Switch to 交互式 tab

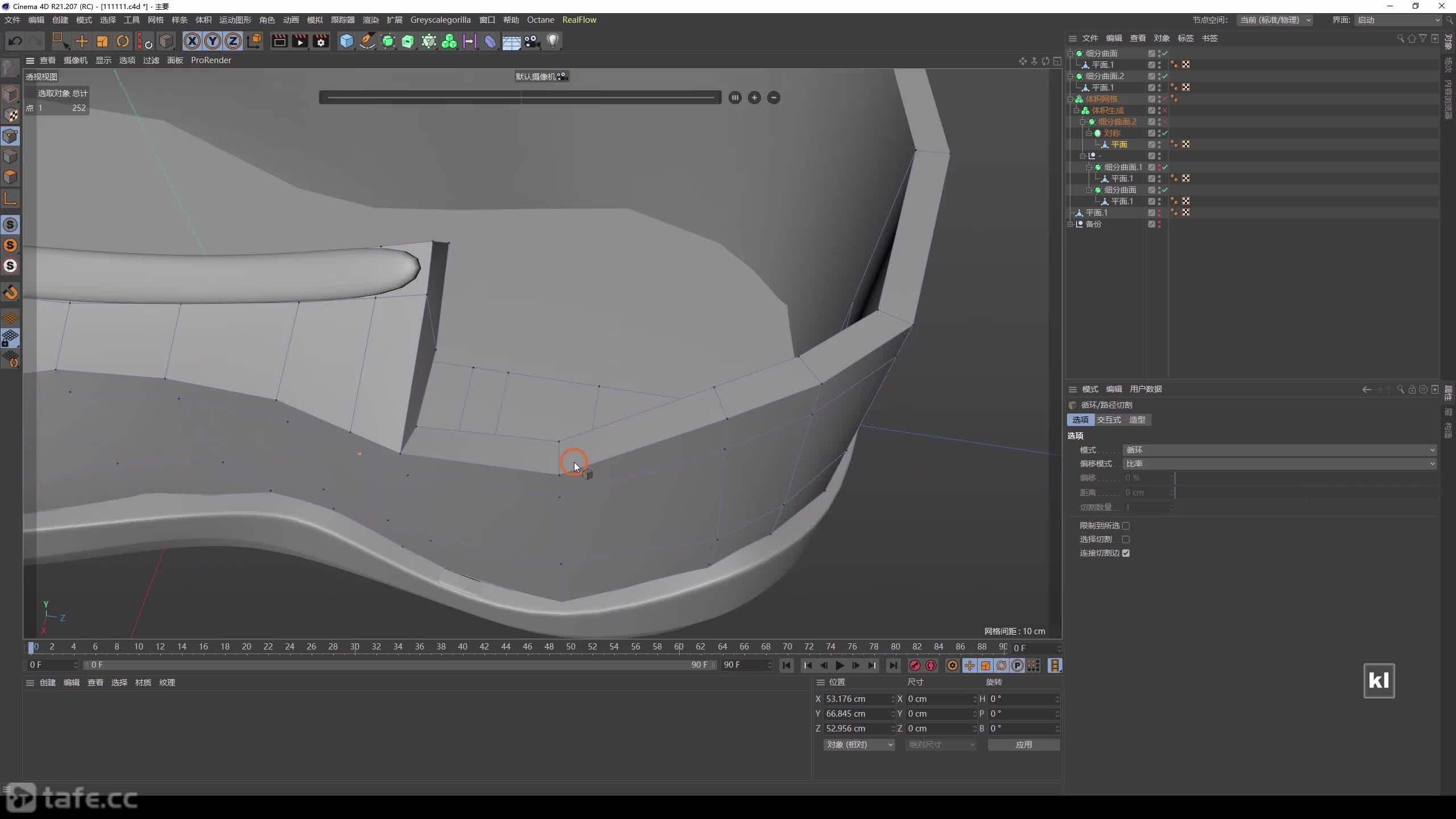pos(1108,420)
